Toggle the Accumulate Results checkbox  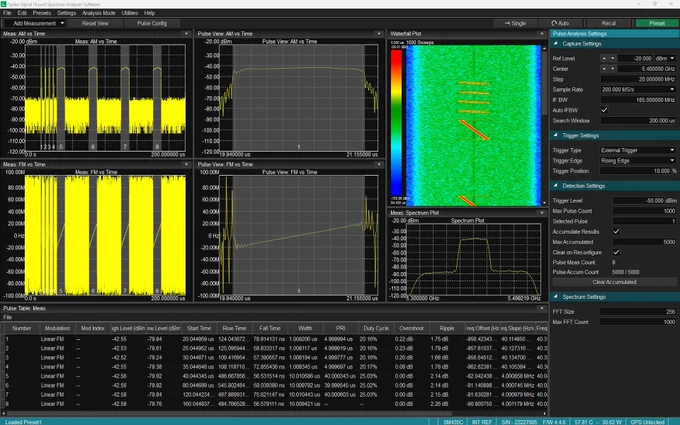pos(616,232)
